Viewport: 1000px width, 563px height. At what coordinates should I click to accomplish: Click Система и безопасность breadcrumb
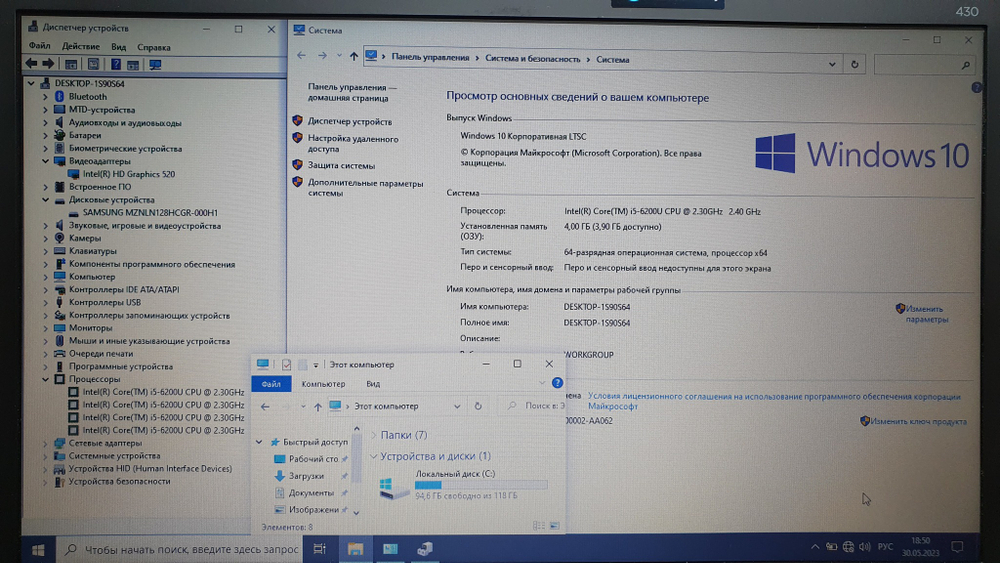tap(533, 59)
